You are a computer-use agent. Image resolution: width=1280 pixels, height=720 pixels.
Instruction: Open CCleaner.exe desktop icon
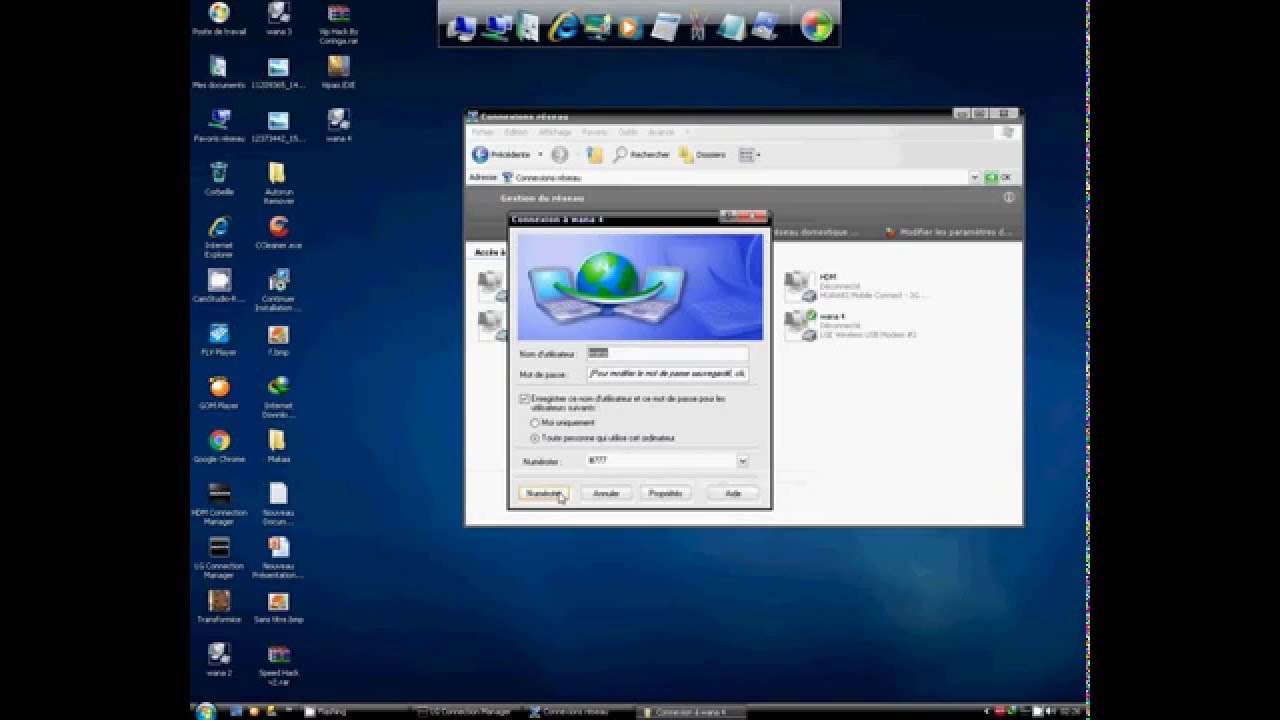[279, 233]
